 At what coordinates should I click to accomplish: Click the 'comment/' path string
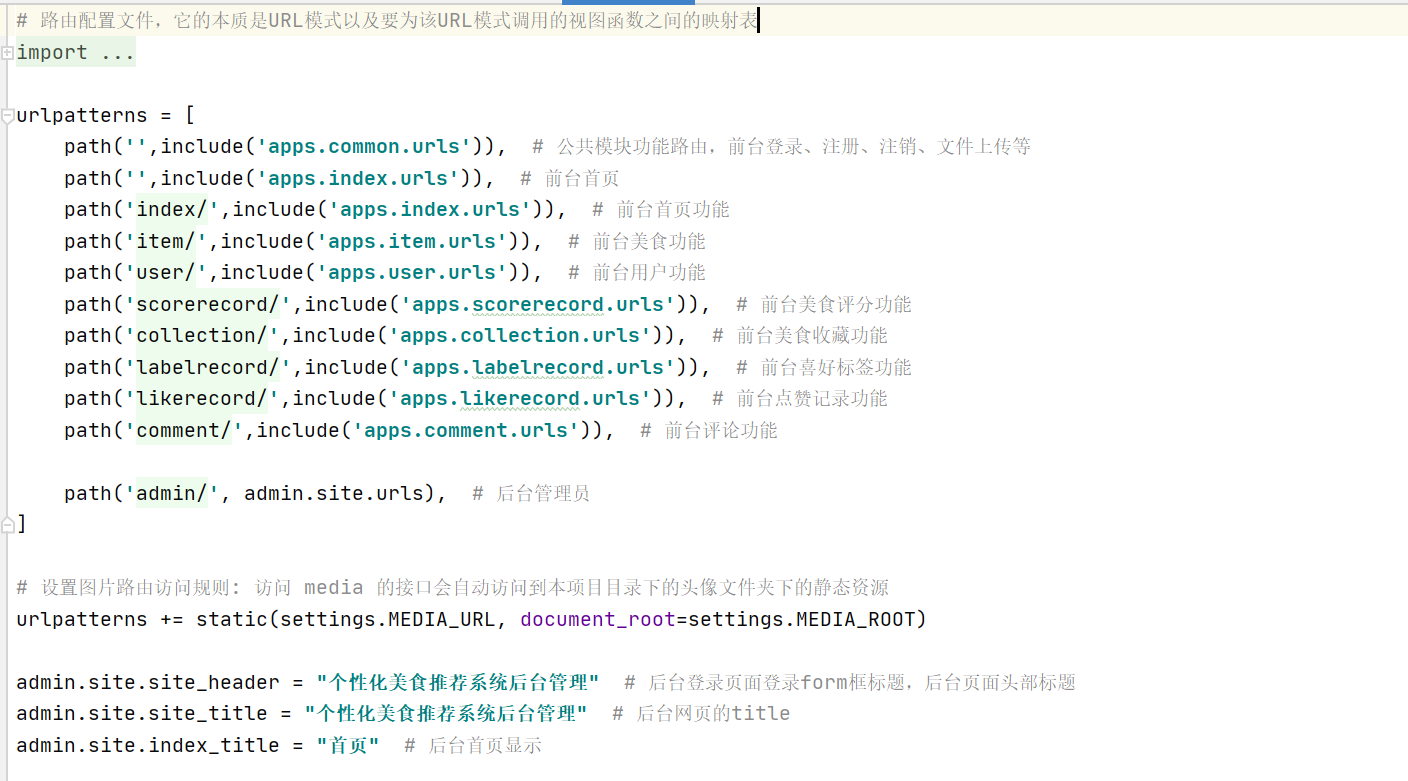coord(184,430)
